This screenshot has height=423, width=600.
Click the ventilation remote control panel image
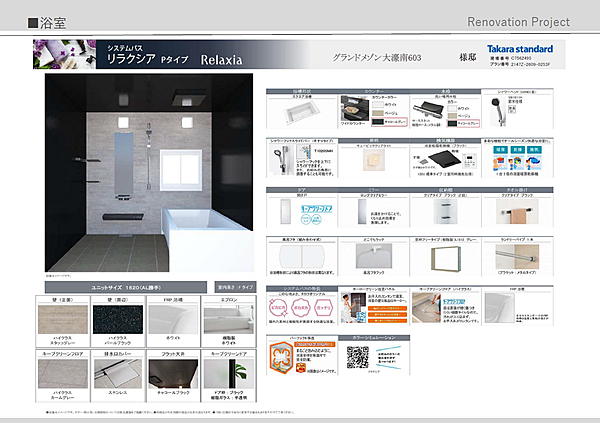[469, 161]
